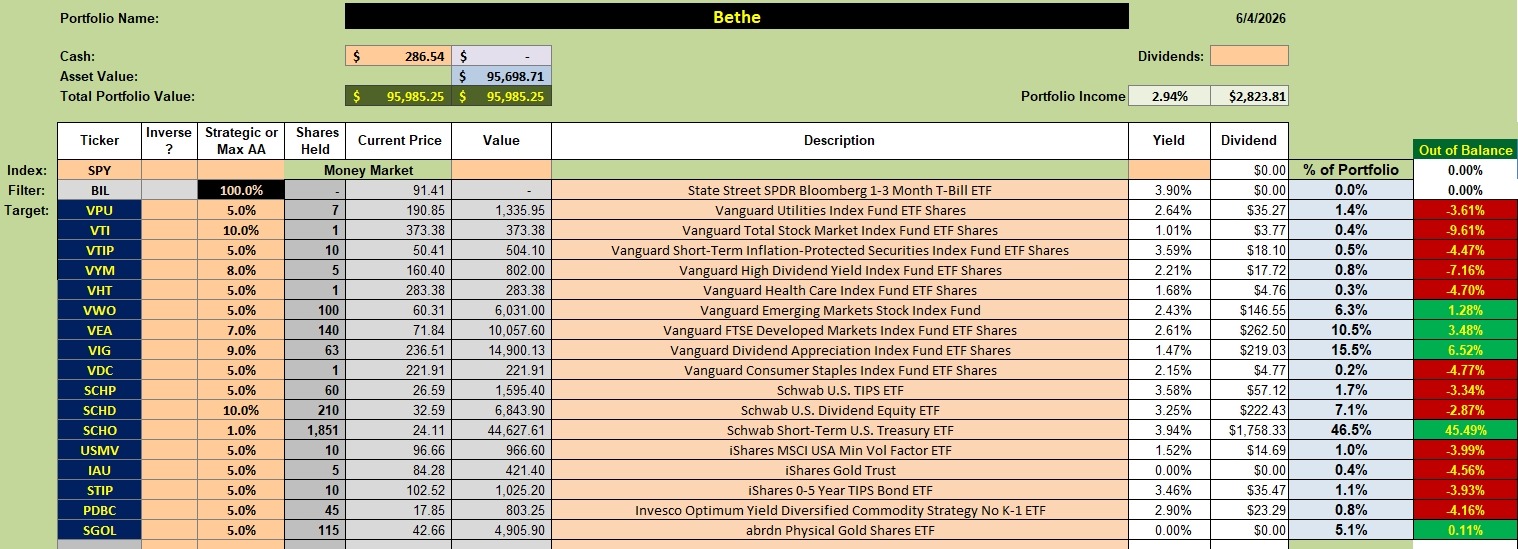1518x549 pixels.
Task: Click abrdn Physical Gold Shares ETF description
Action: 840,530
